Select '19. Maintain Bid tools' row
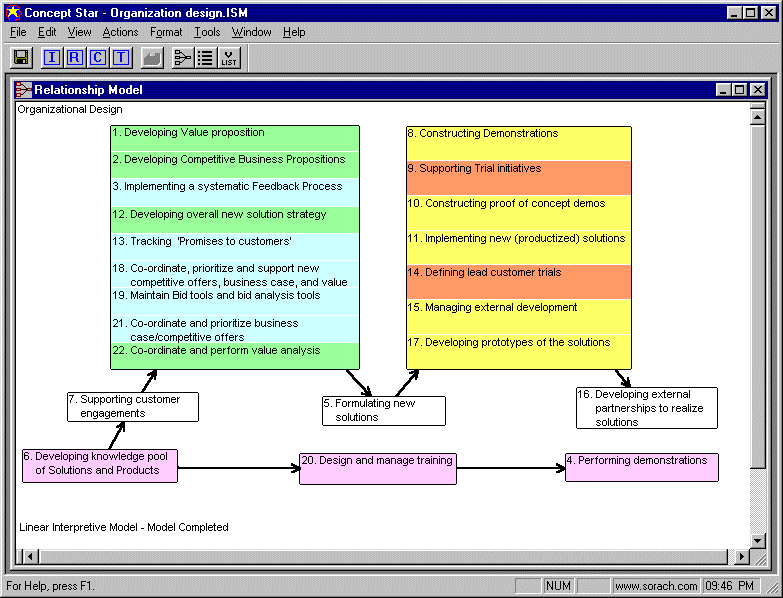 [x=235, y=301]
